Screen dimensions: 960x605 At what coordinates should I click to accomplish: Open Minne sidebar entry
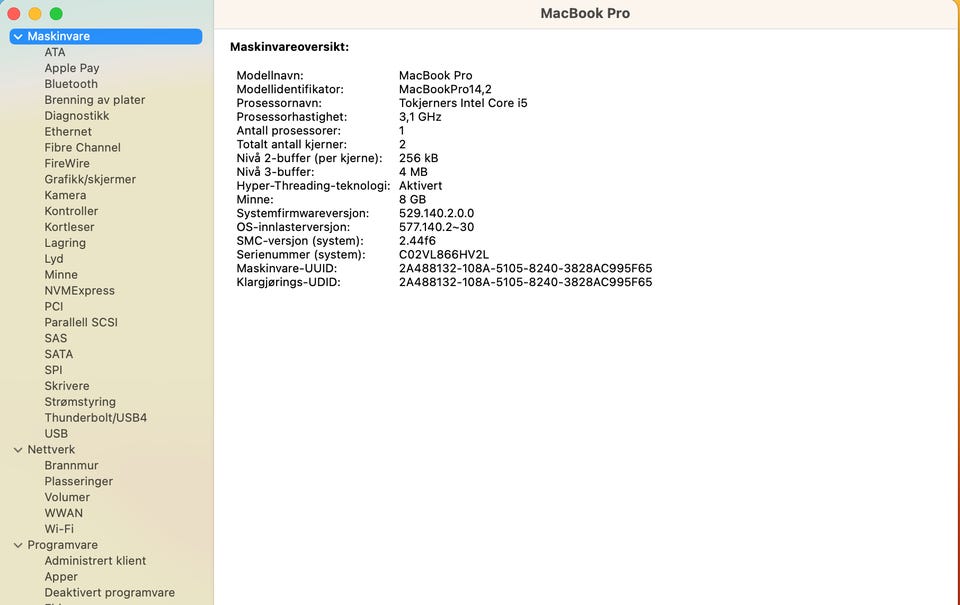[x=61, y=275]
